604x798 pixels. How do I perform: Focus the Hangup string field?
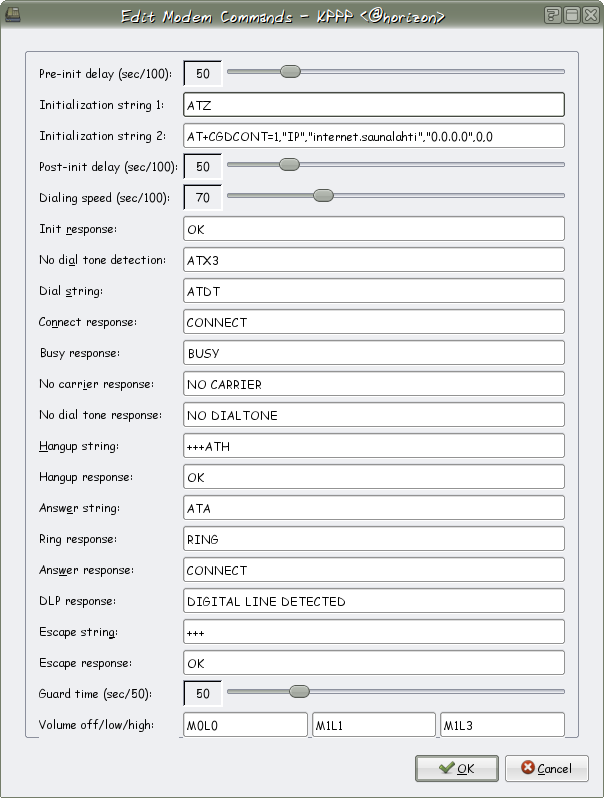tap(374, 446)
